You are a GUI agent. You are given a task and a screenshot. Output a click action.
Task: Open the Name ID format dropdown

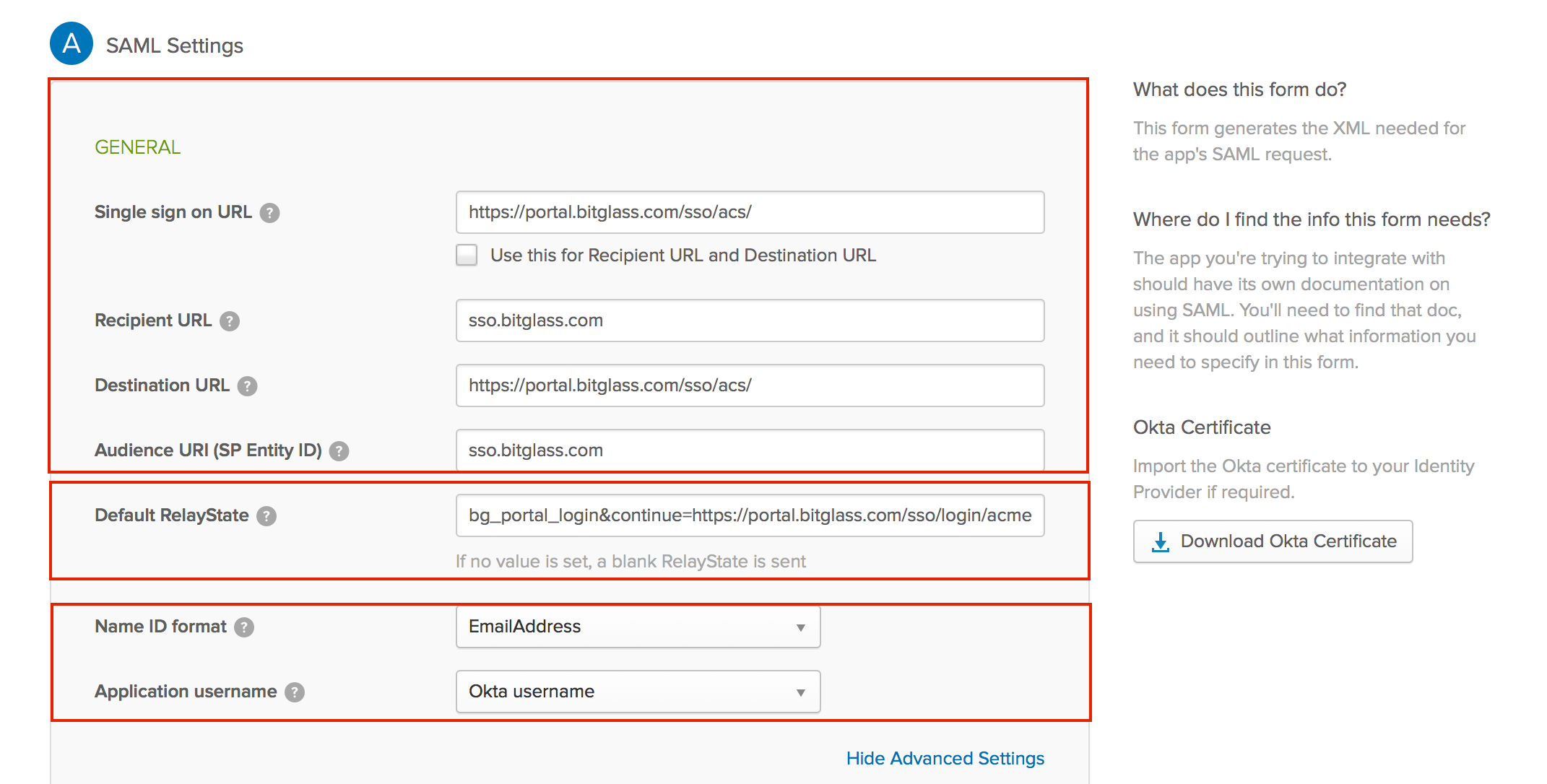[x=638, y=627]
